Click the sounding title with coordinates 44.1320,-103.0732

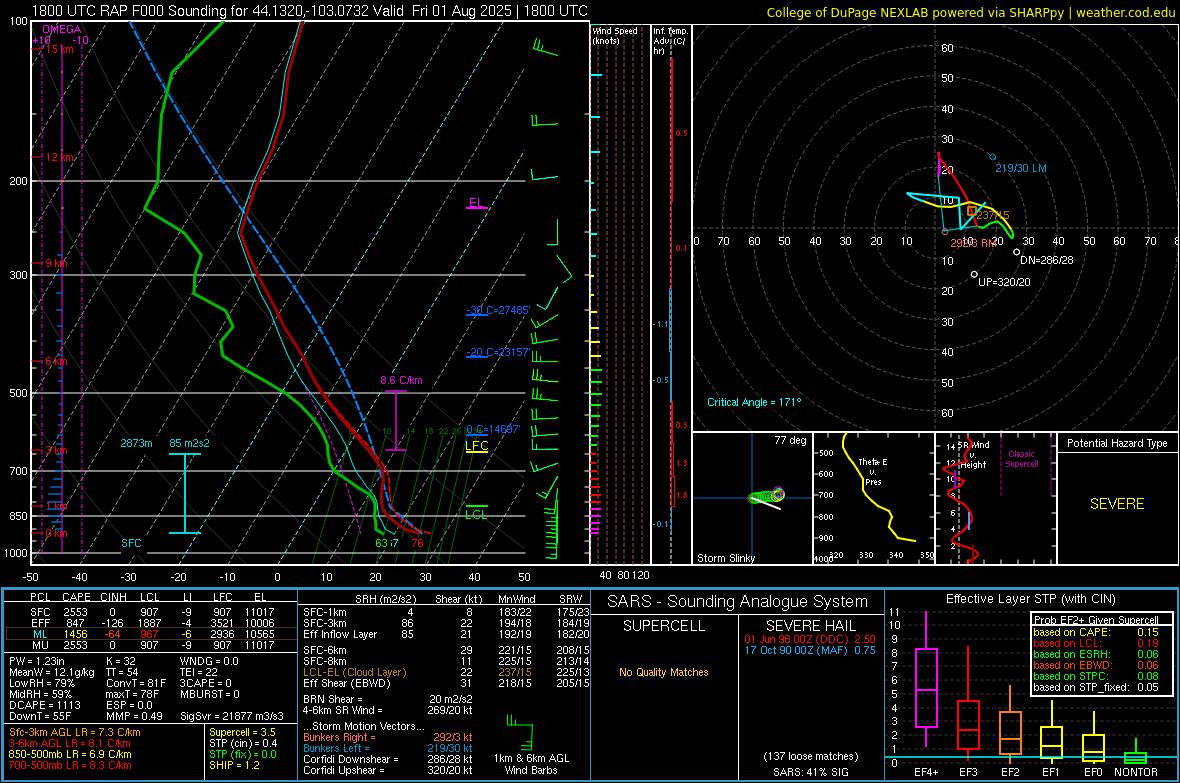(309, 11)
